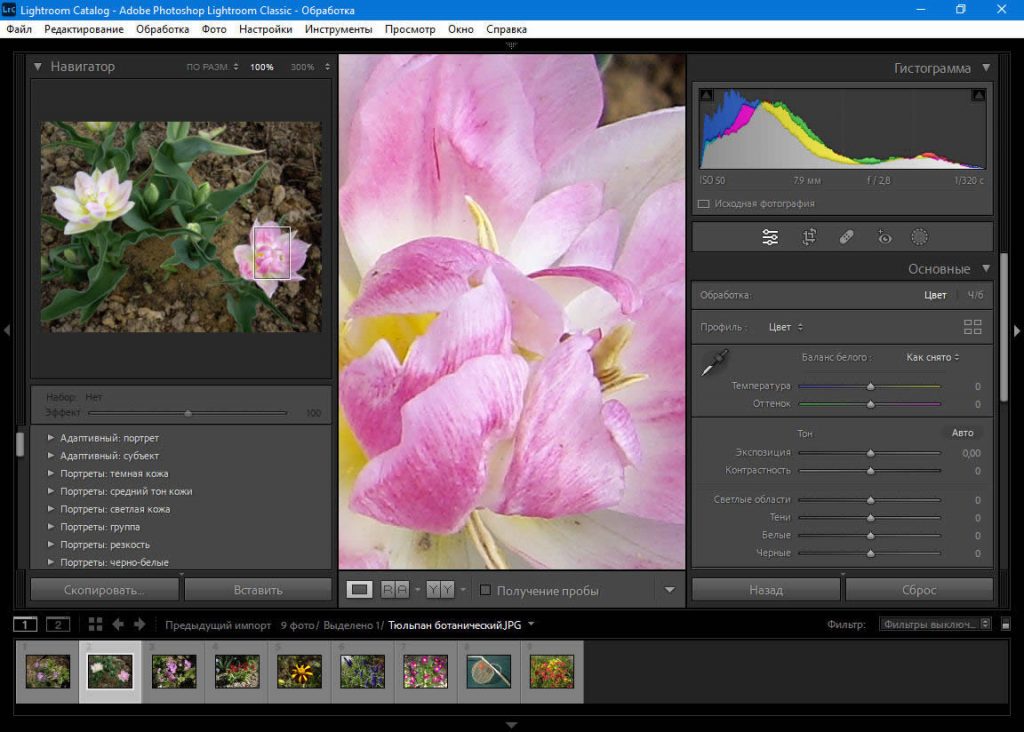Open the Masking circle tool
Image resolution: width=1024 pixels, height=732 pixels.
click(920, 237)
